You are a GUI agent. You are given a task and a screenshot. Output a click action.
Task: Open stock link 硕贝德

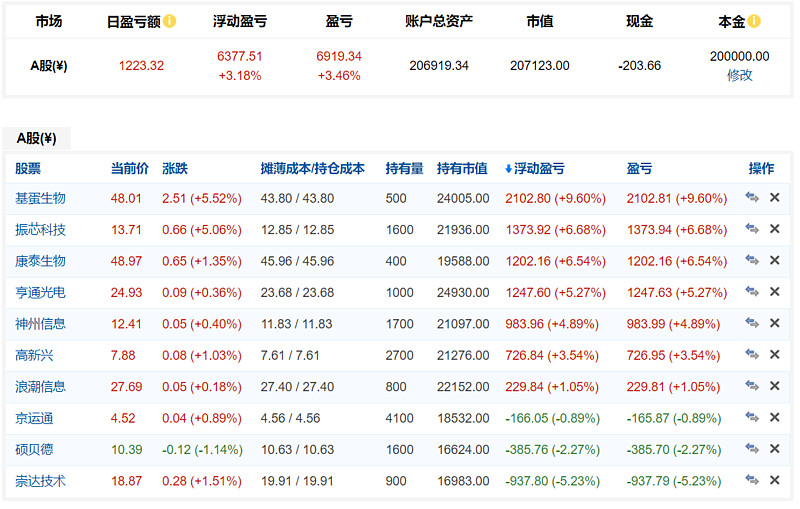tap(34, 449)
